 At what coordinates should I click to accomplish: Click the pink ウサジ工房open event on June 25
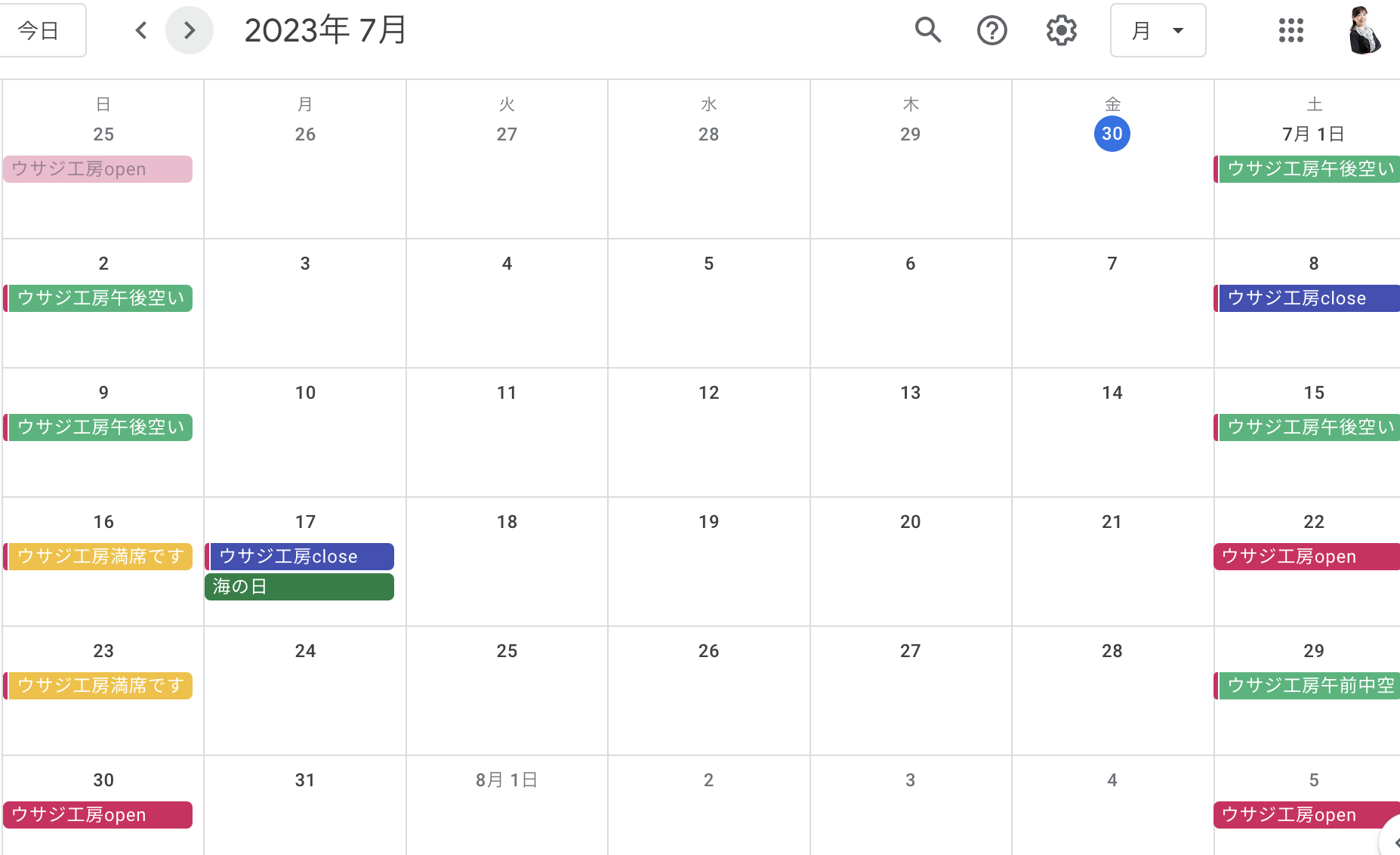(x=98, y=169)
